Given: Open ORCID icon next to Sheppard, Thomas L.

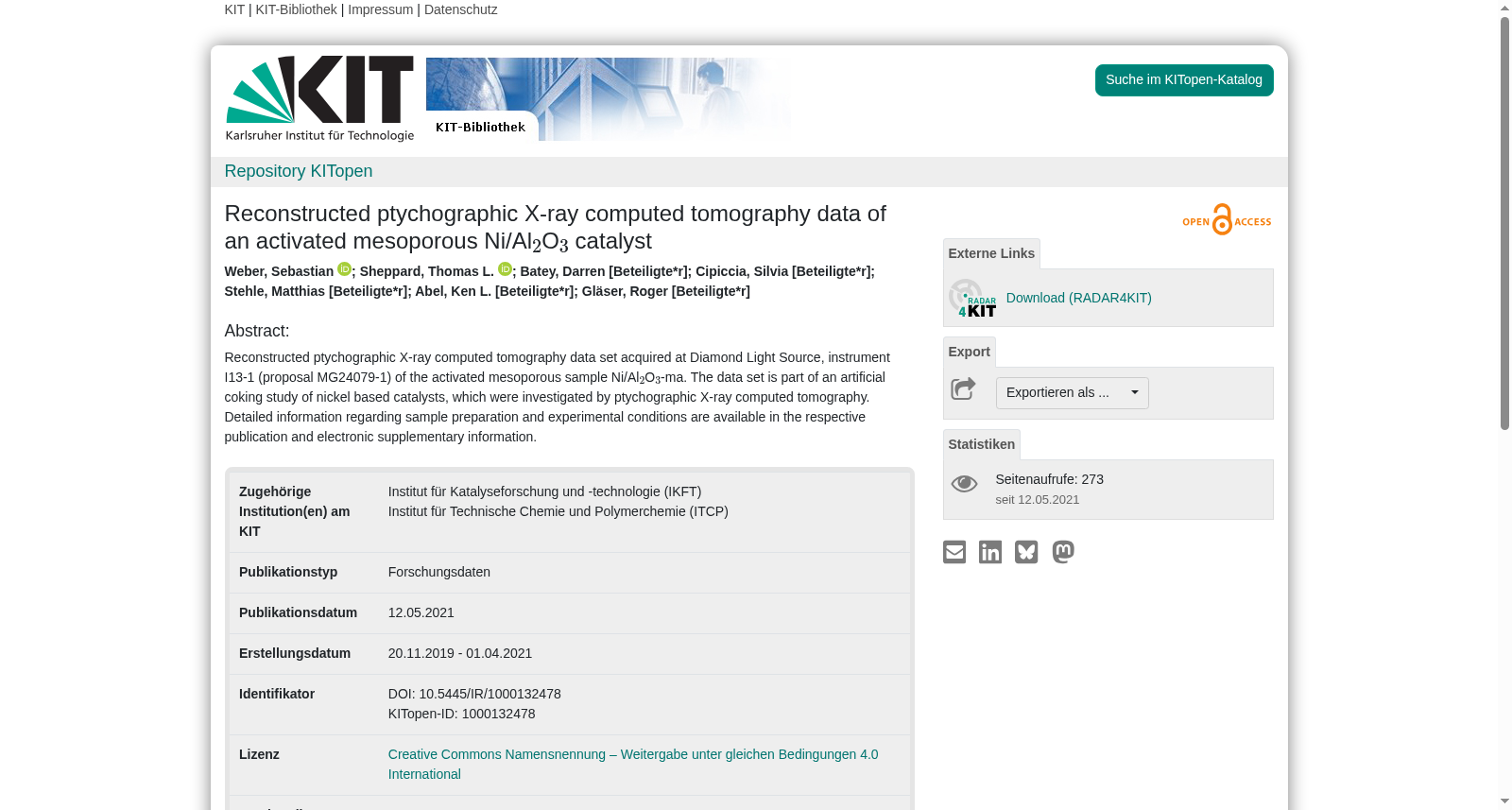Looking at the screenshot, I should point(505,269).
